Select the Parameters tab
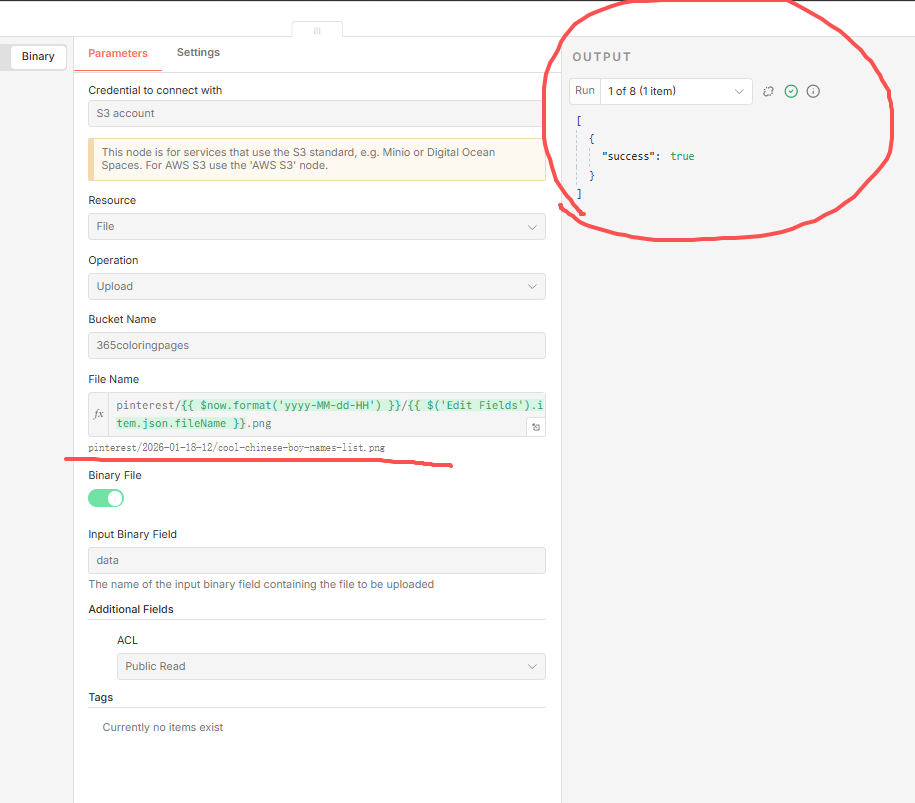Screen dimensions: 915x803 pyautogui.click(x=118, y=54)
